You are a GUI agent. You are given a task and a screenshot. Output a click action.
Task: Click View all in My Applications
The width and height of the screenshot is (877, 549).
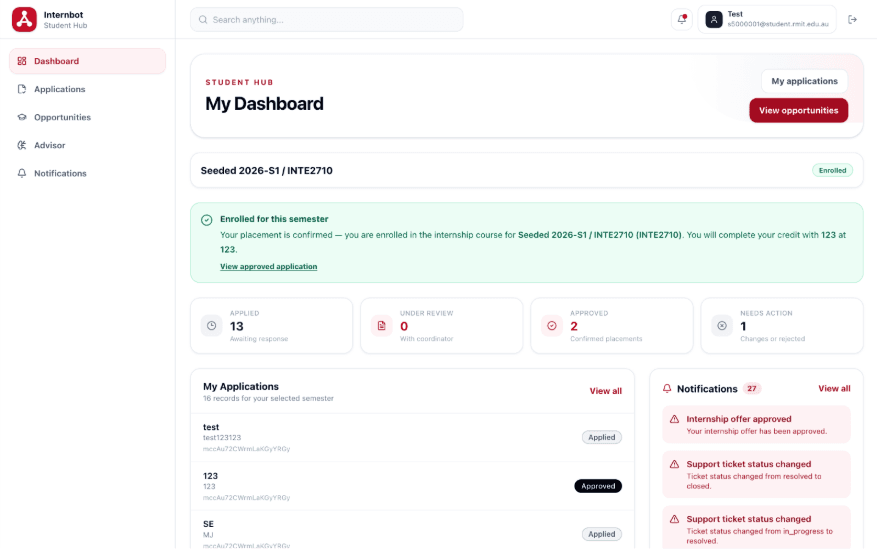point(605,391)
